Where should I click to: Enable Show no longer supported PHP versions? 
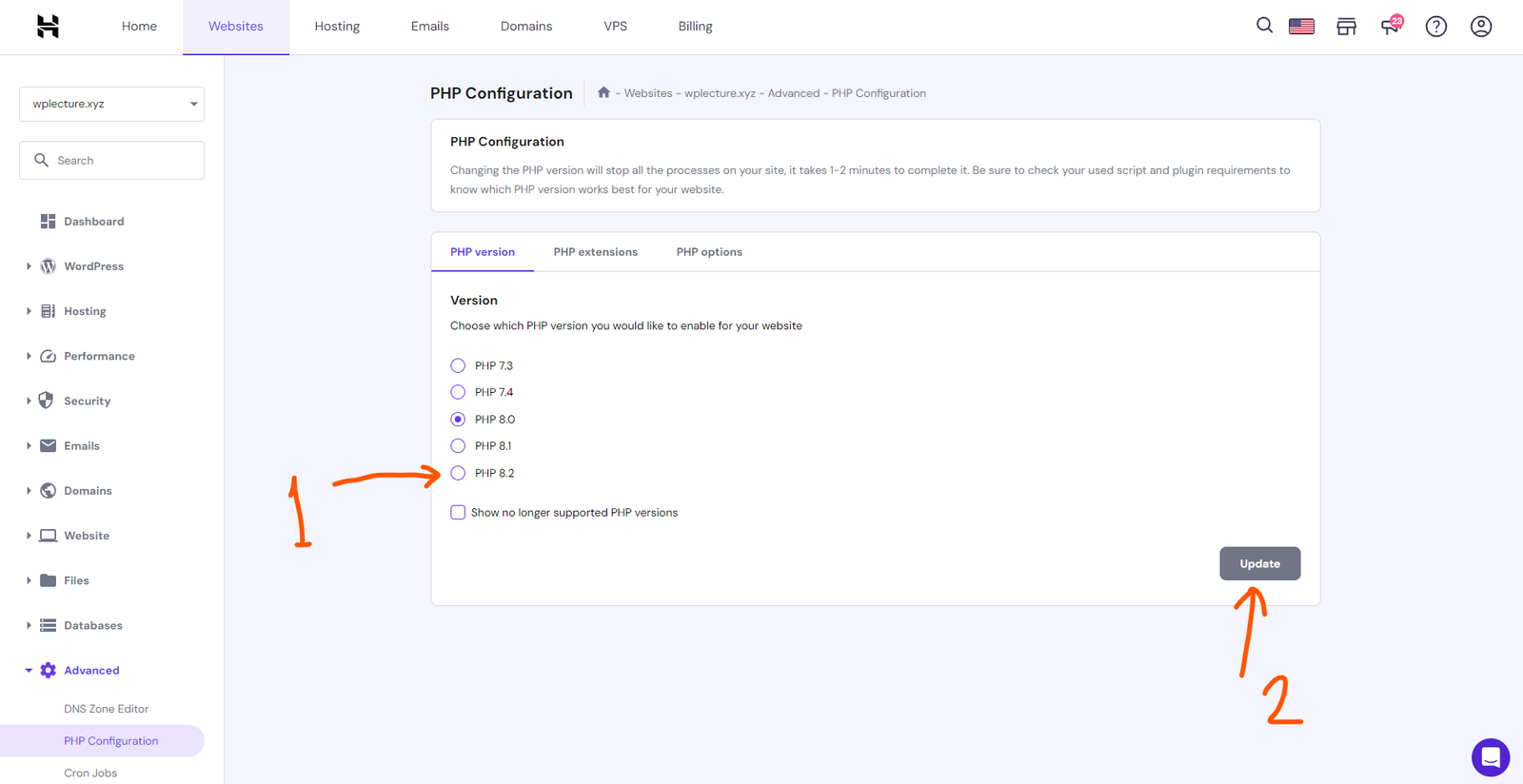pyautogui.click(x=458, y=512)
